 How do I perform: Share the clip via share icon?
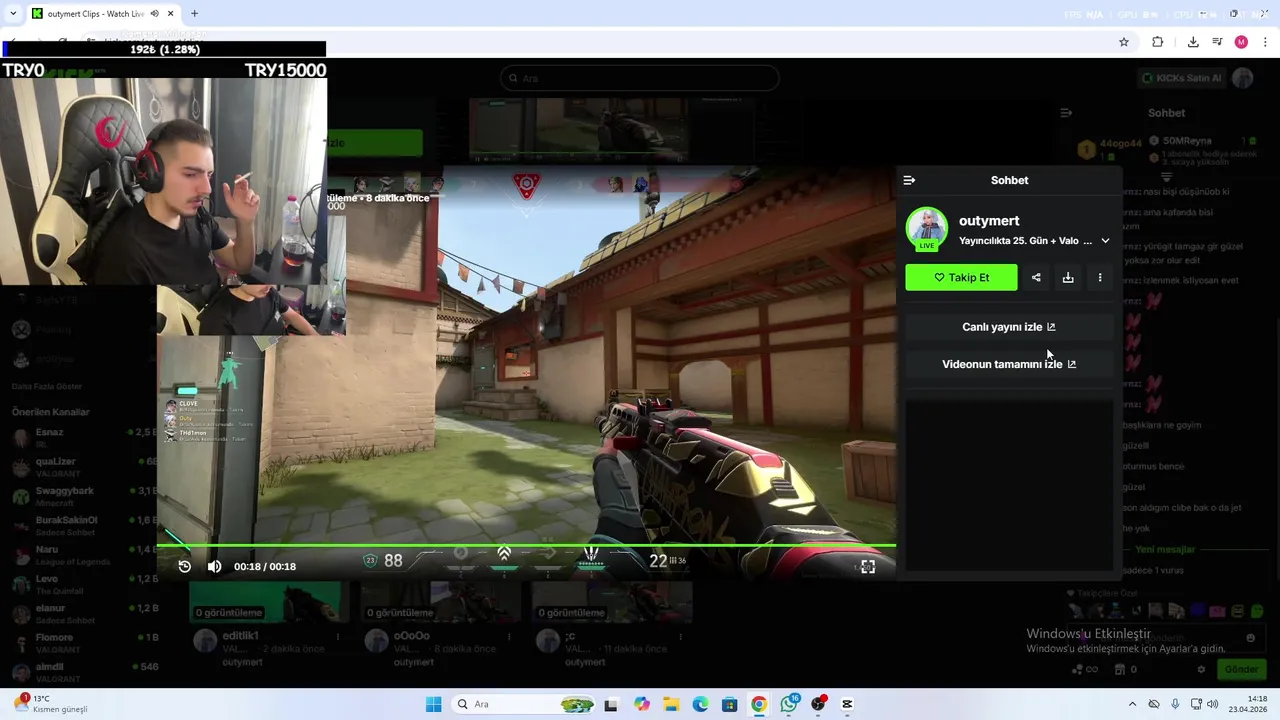tap(1036, 278)
